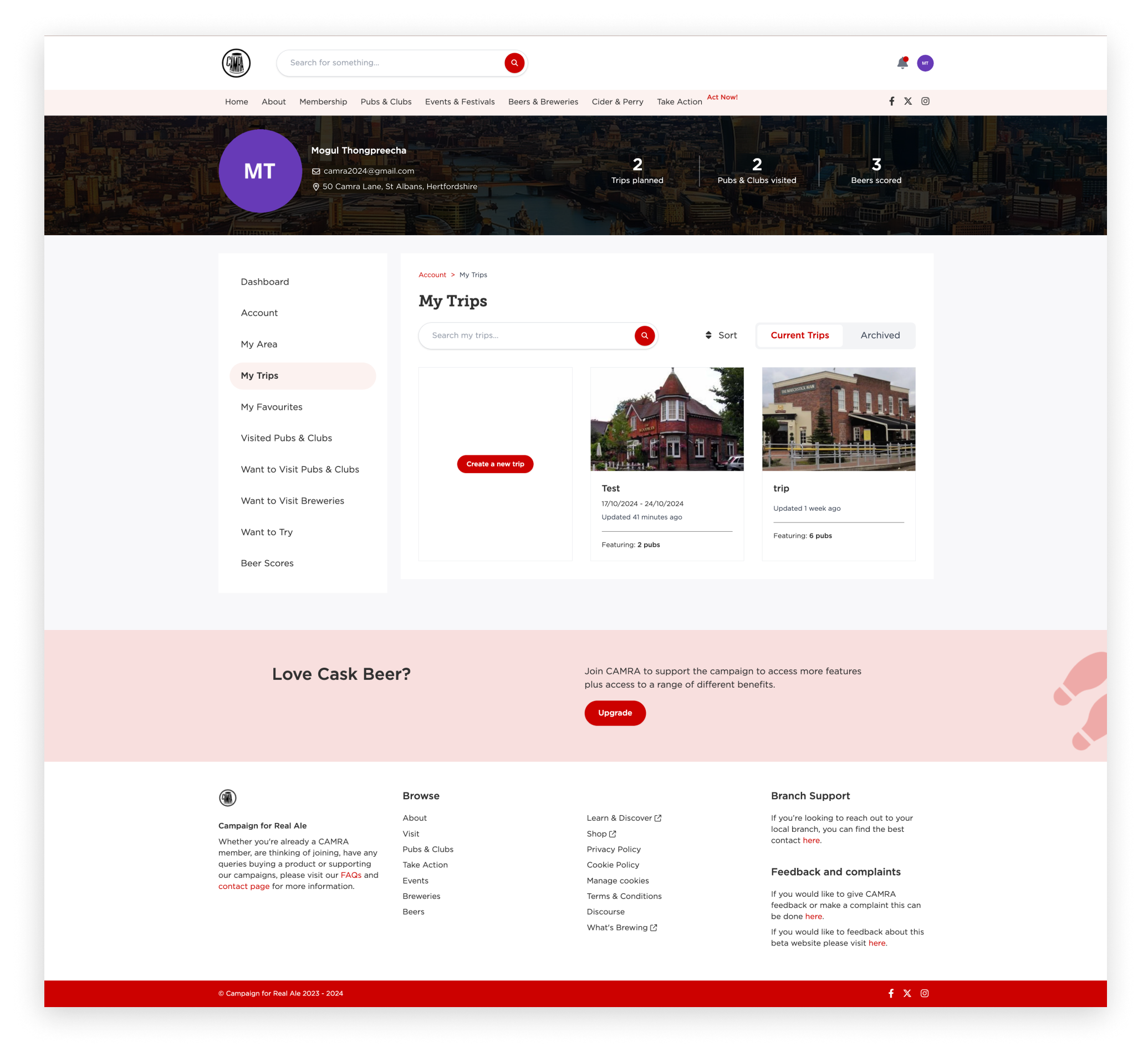1148x1057 pixels.
Task: Click the red search icon in the top search bar
Action: 514,63
